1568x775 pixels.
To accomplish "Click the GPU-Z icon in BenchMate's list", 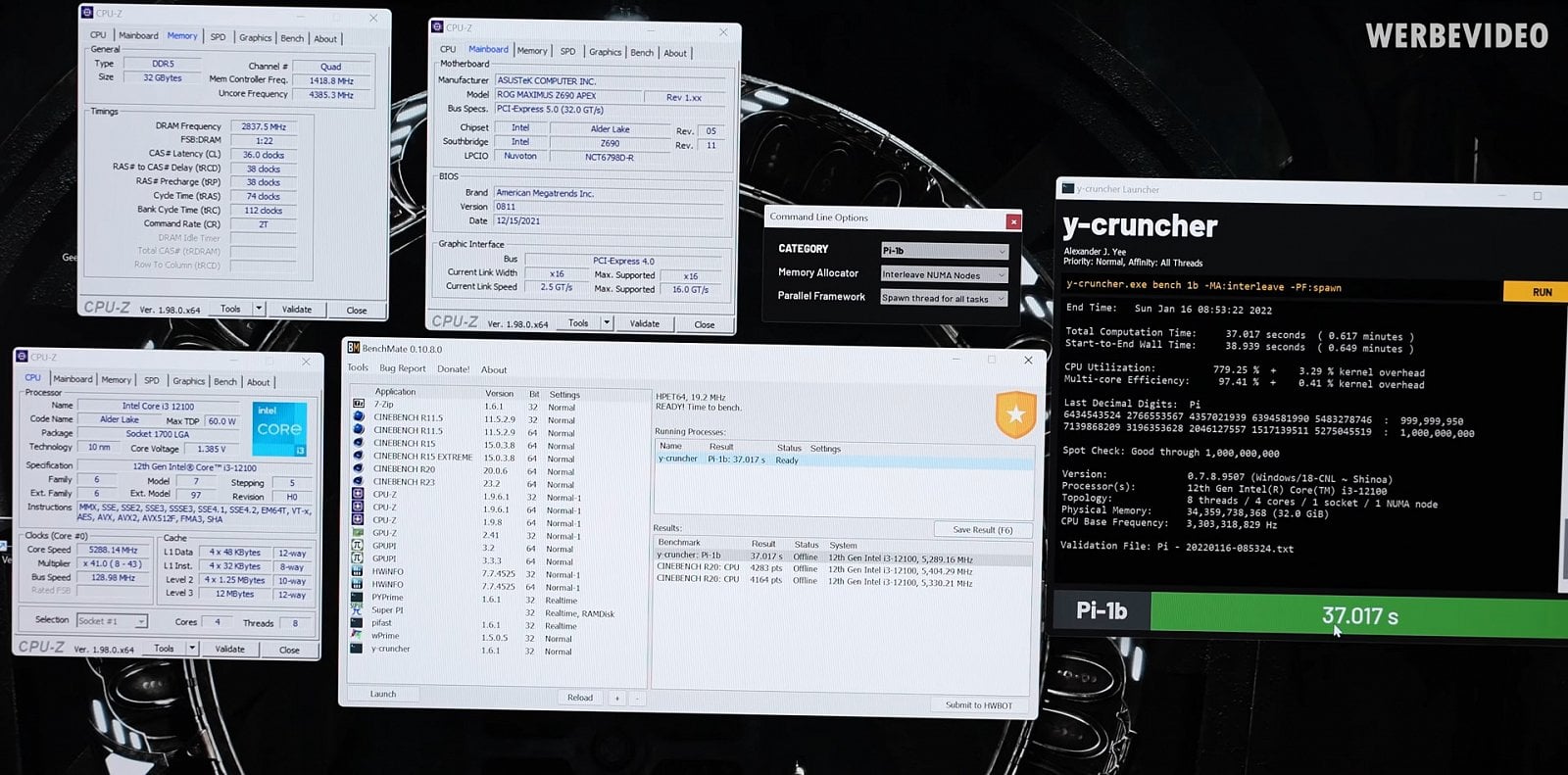I will click(358, 533).
